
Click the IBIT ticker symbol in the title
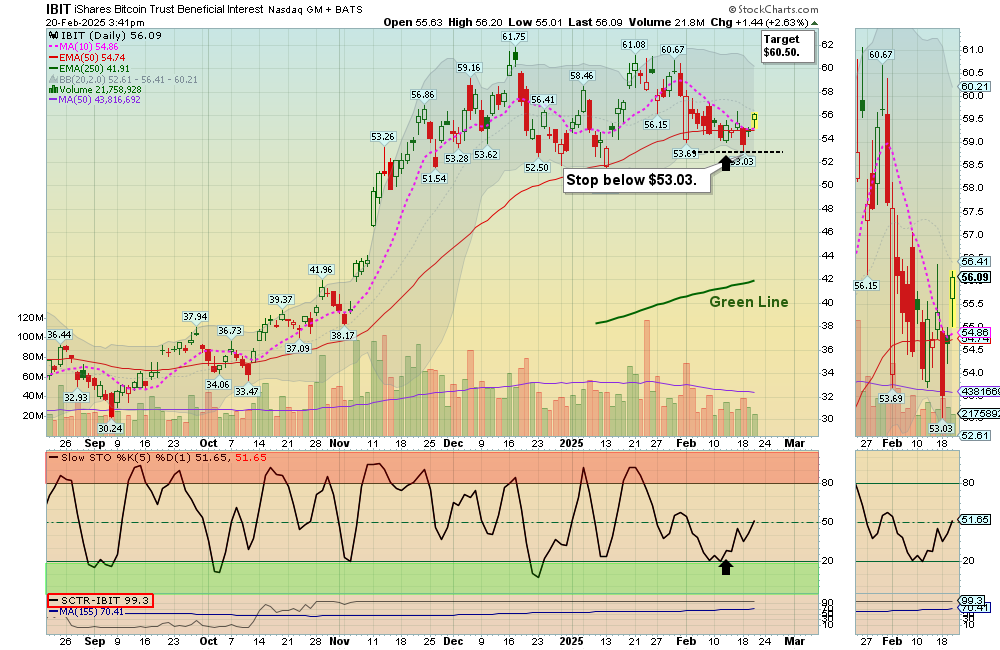[58, 9]
